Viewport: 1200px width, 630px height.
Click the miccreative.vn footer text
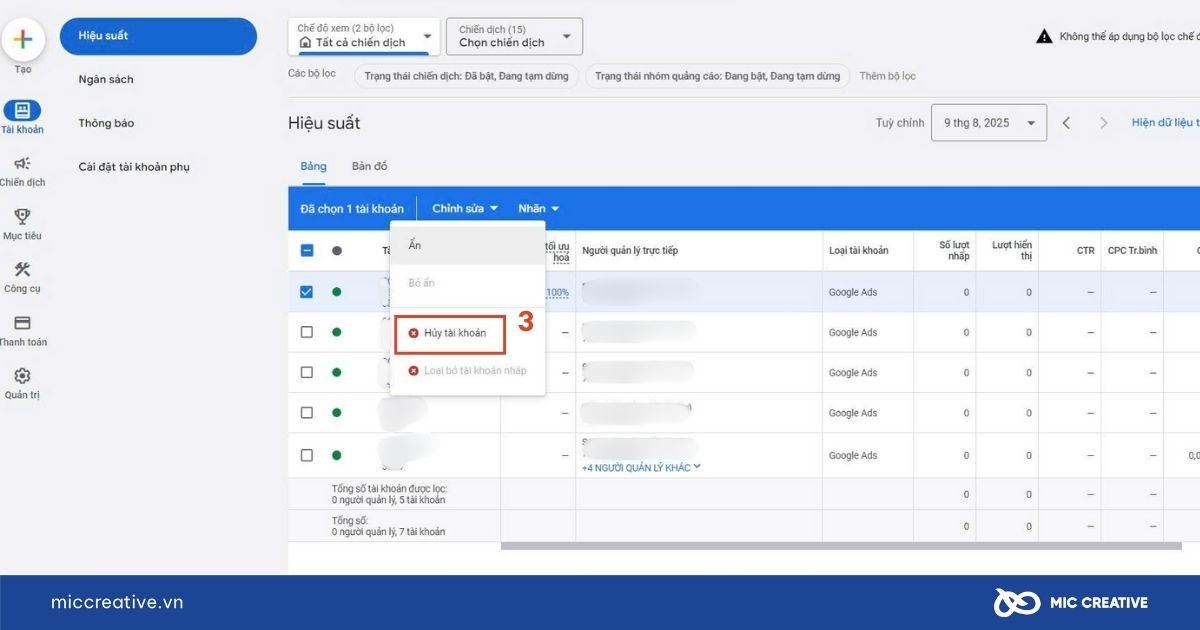[x=117, y=602]
